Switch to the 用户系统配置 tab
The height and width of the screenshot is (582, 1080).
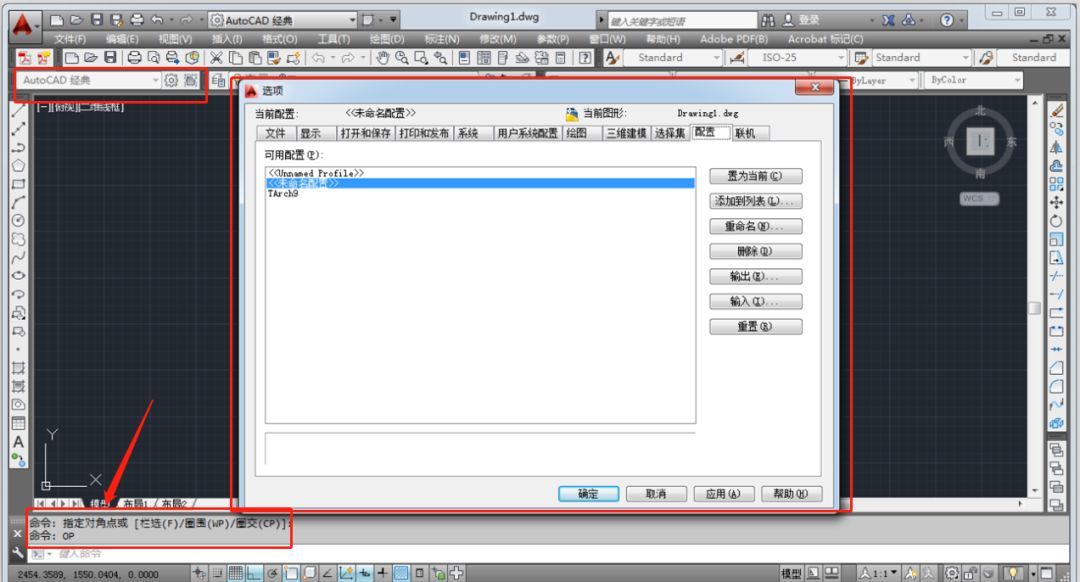click(x=528, y=133)
